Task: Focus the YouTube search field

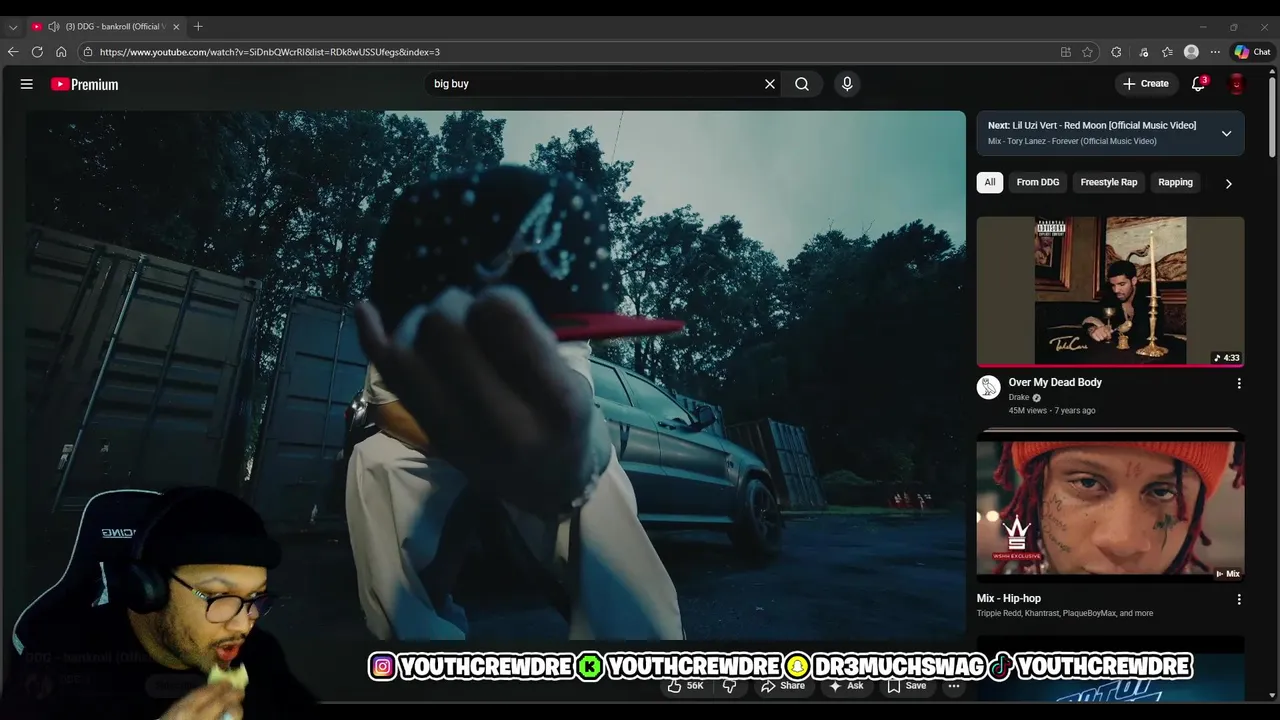Action: coord(594,84)
